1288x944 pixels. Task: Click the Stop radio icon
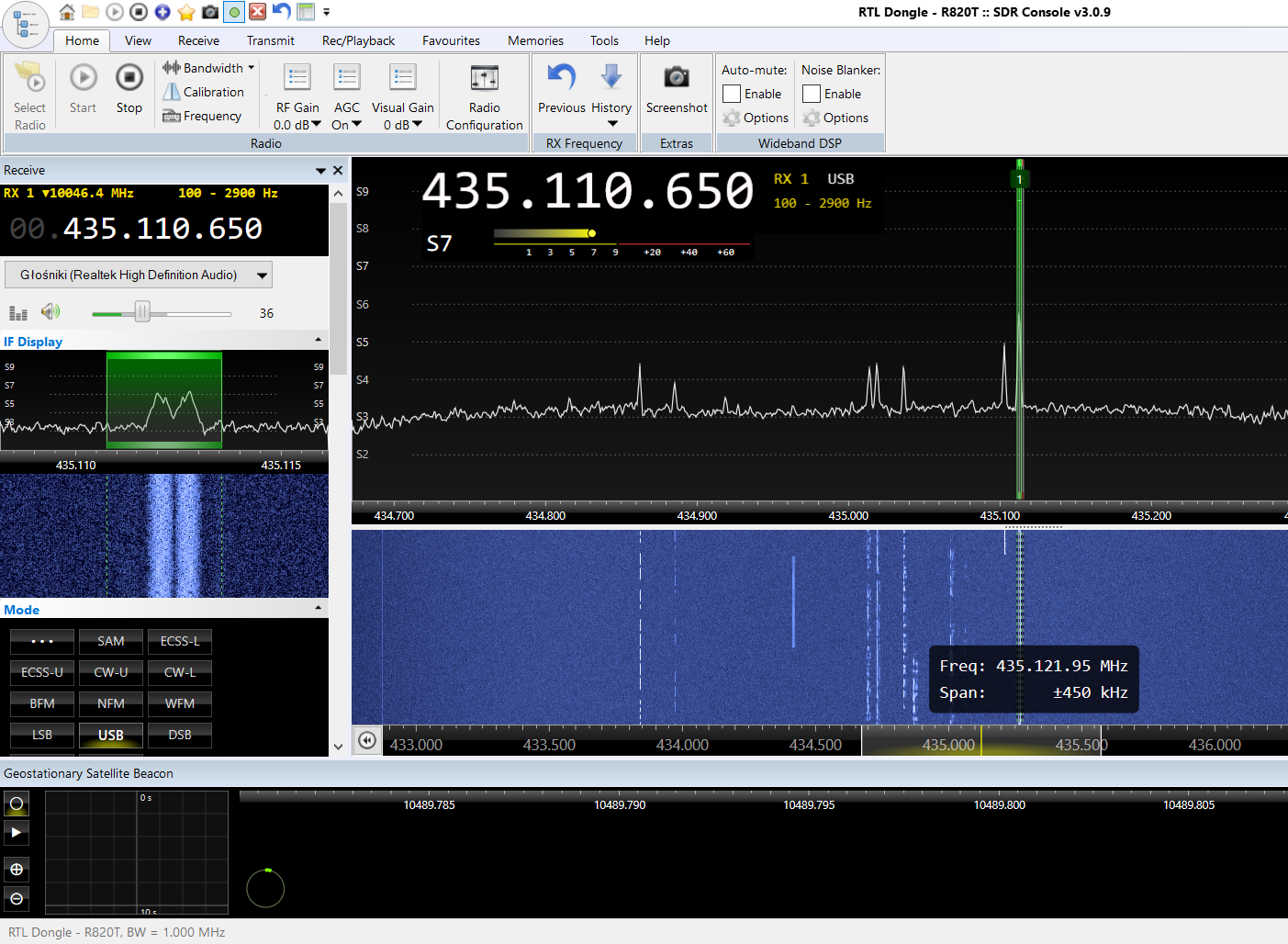(x=129, y=79)
